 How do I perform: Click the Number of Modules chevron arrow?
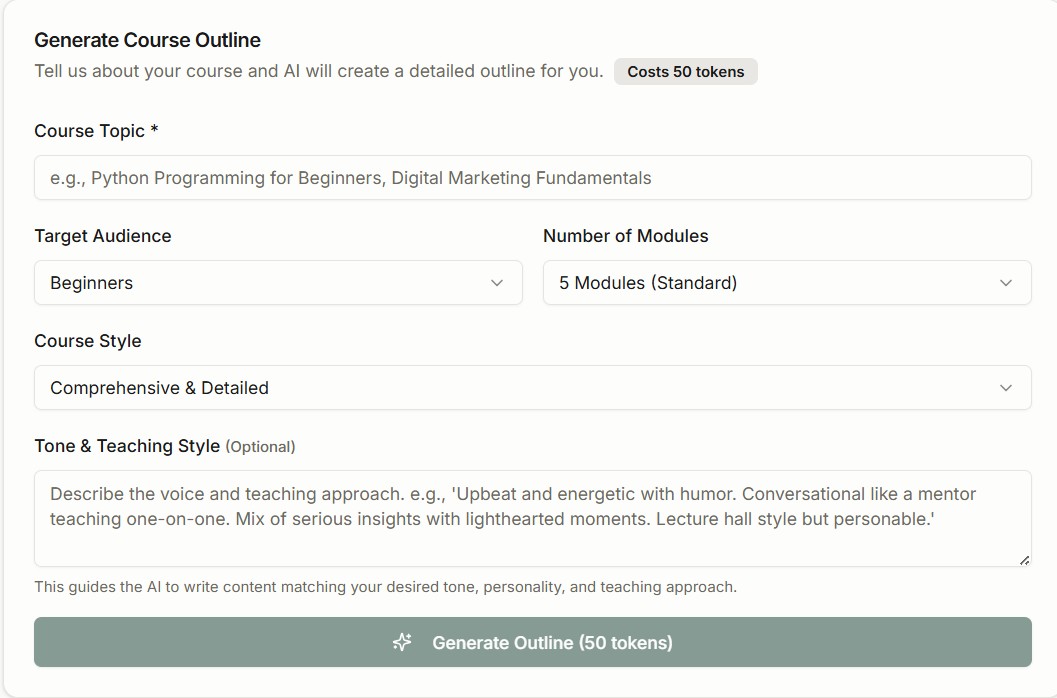coord(1006,283)
